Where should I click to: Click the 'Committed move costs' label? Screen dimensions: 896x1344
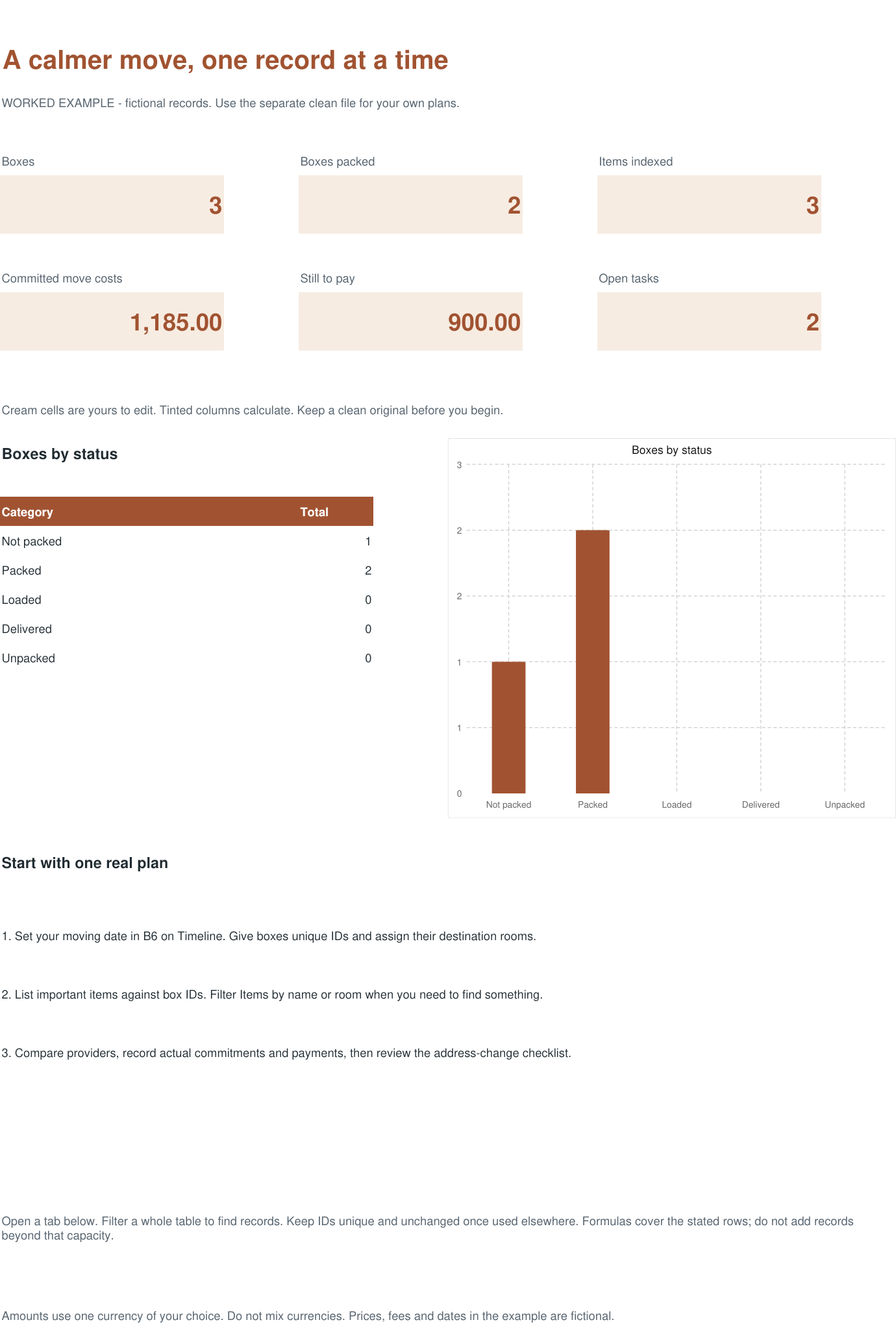[x=62, y=279]
